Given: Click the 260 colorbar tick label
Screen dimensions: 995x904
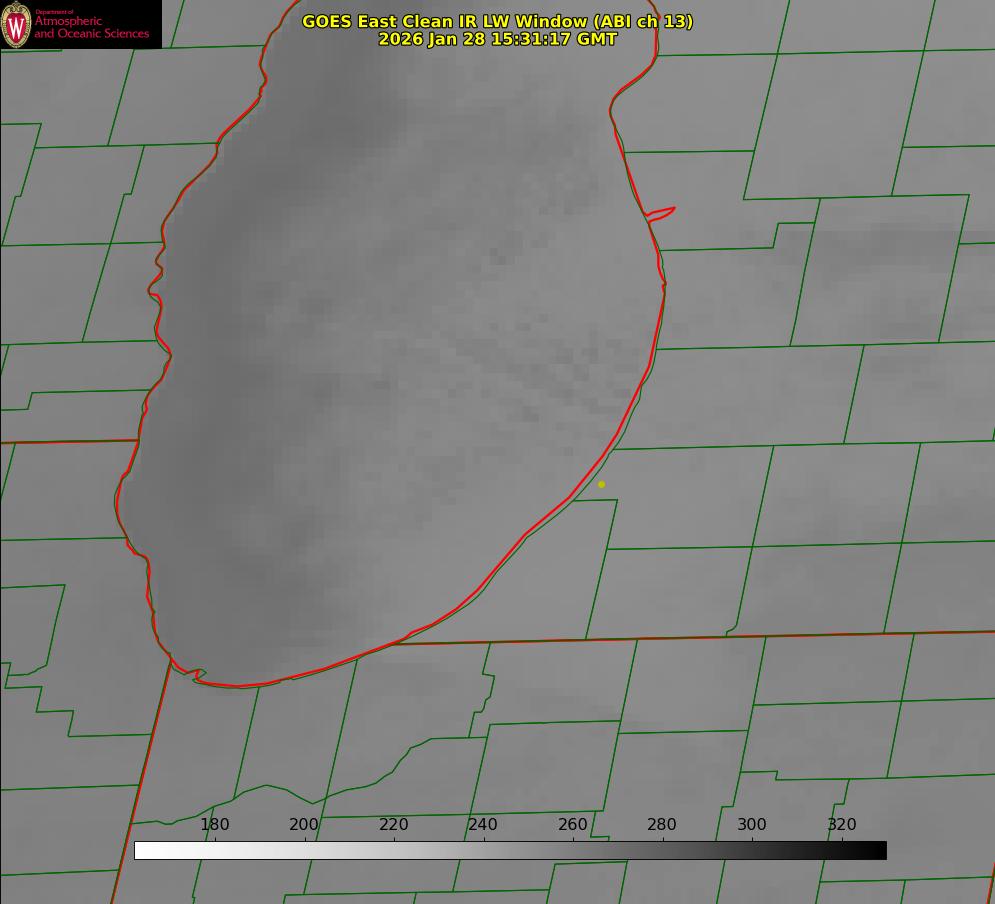Looking at the screenshot, I should pos(573,825).
